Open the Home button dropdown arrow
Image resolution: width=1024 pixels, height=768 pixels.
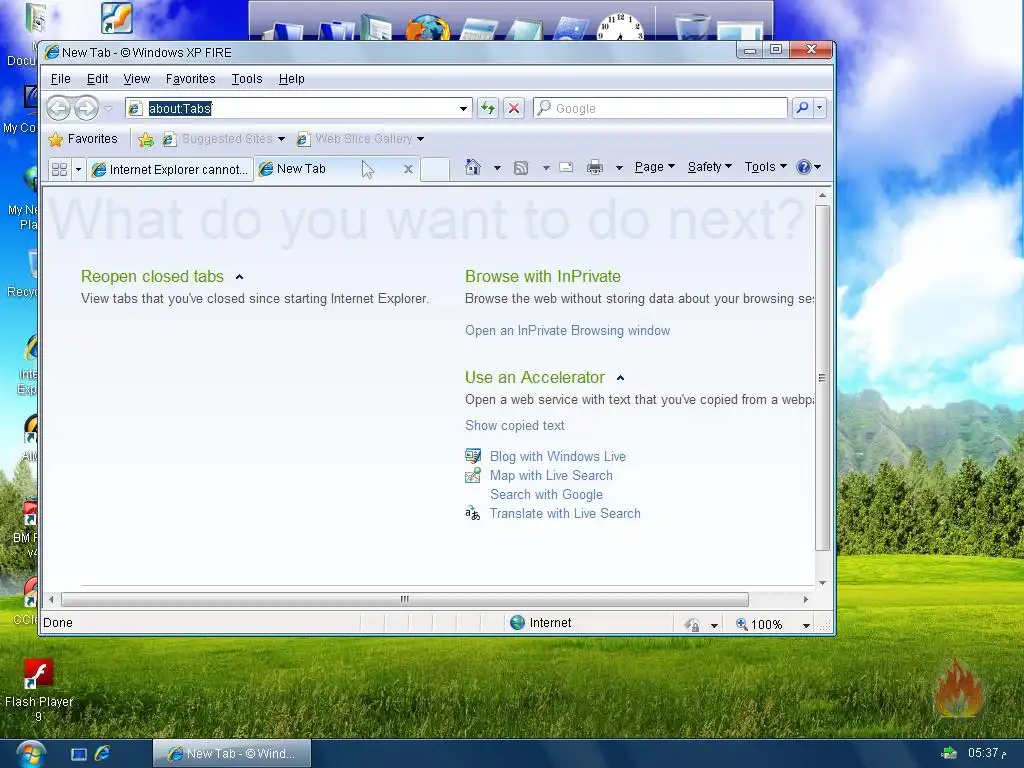pyautogui.click(x=497, y=168)
